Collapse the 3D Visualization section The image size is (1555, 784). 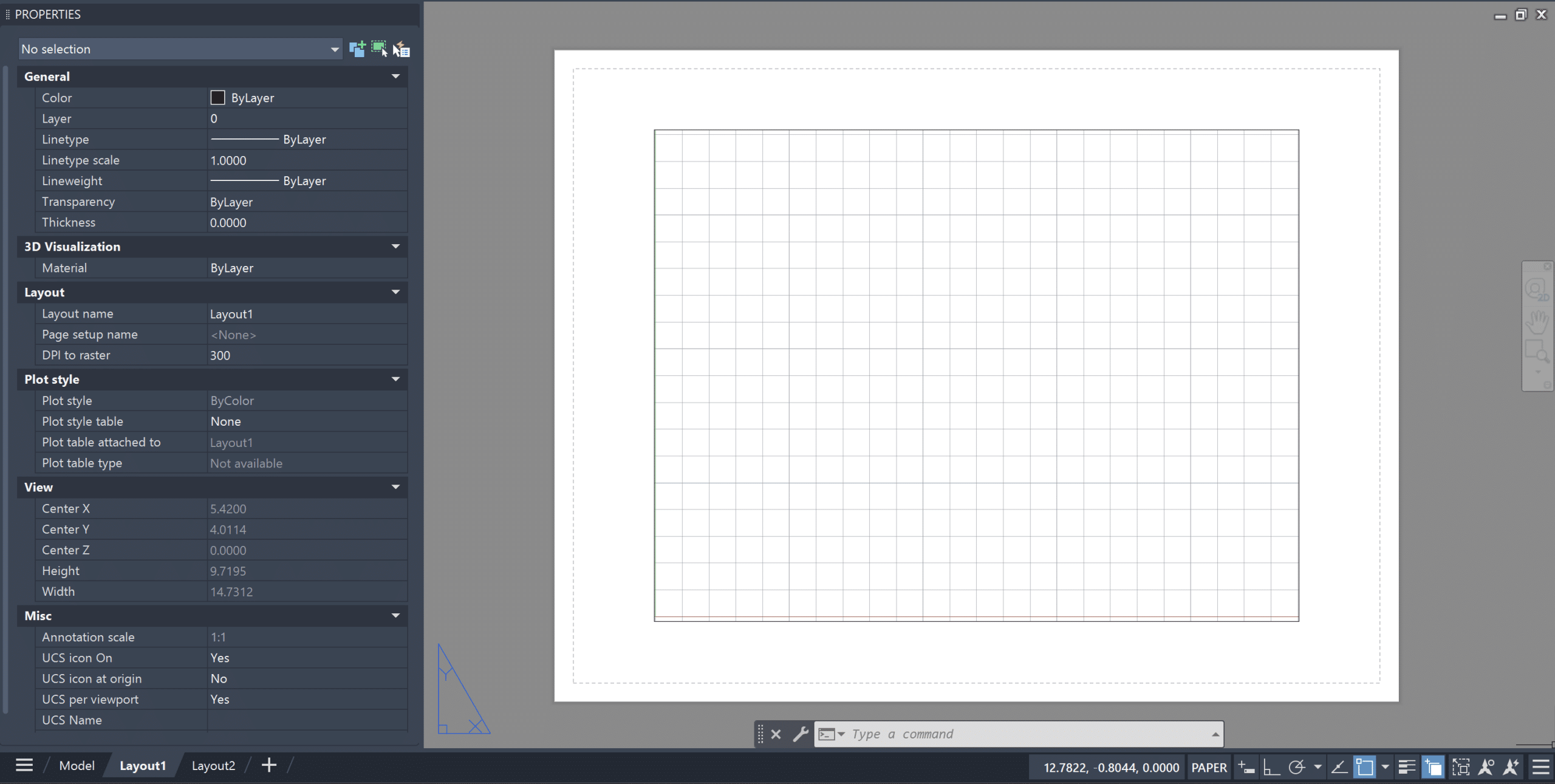pyautogui.click(x=395, y=247)
